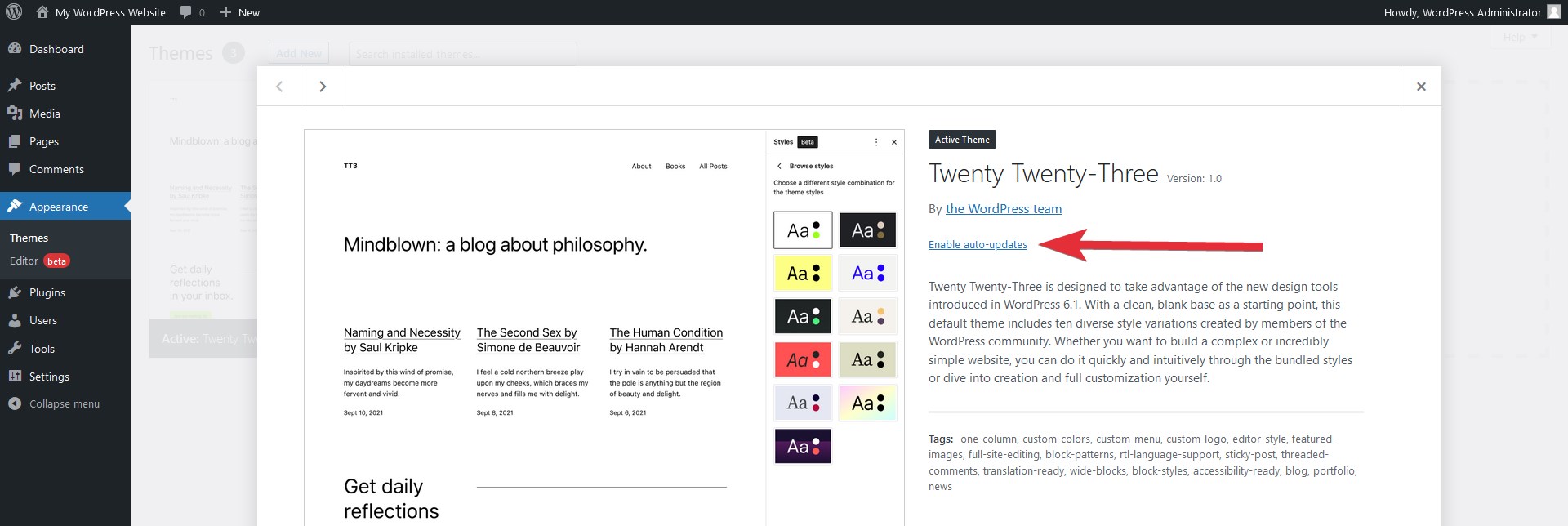Click the Search installed themes field
Viewport: 1568px width, 526px height.
click(462, 54)
